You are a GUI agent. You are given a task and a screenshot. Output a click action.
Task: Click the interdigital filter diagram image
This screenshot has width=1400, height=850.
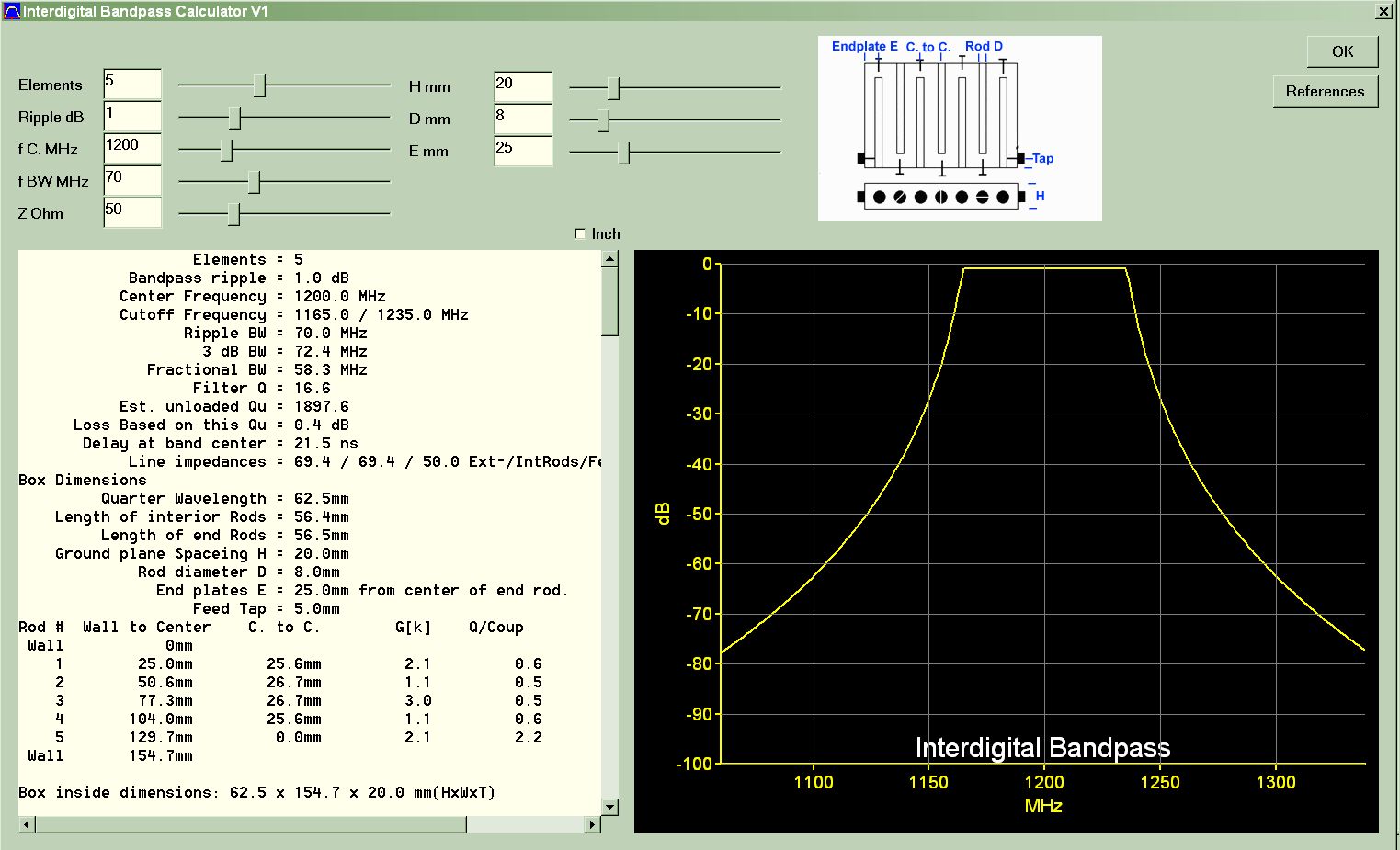[x=959, y=128]
